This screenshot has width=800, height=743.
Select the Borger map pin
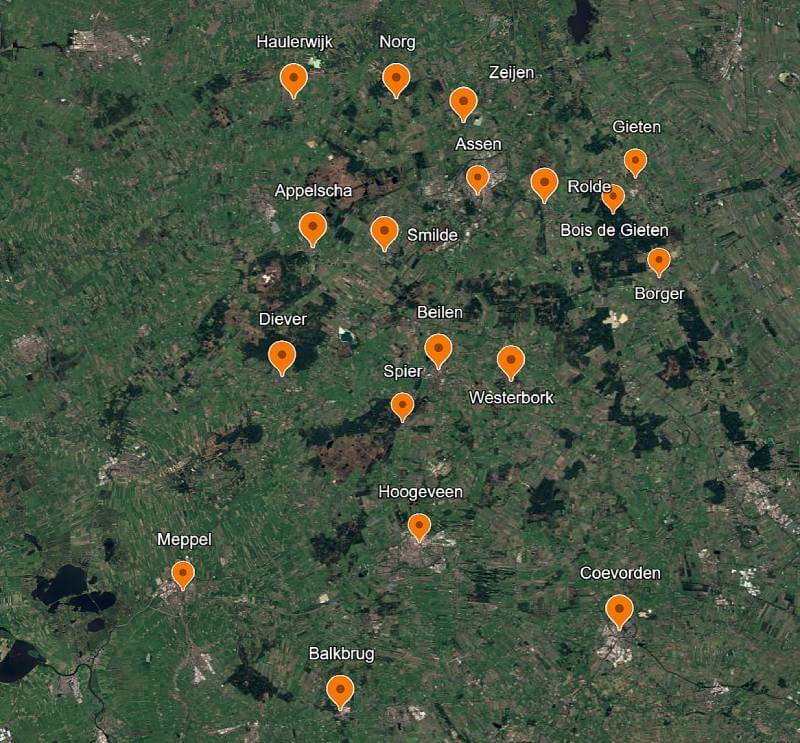tap(659, 262)
